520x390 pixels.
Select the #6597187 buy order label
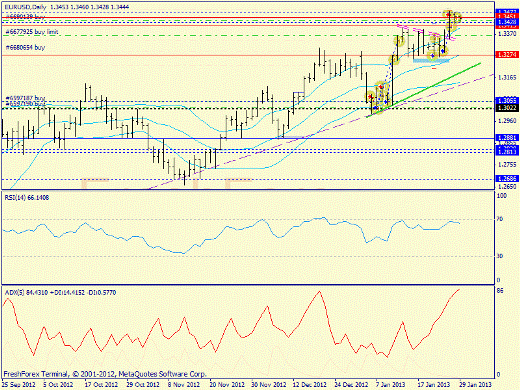pos(25,98)
